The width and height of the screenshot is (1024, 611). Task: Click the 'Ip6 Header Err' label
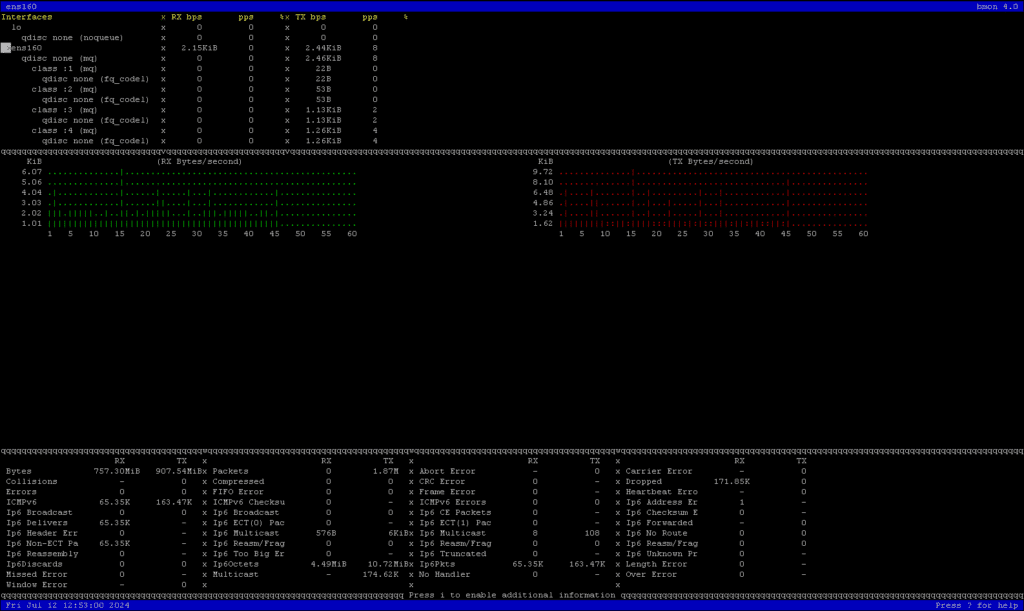pos(42,533)
